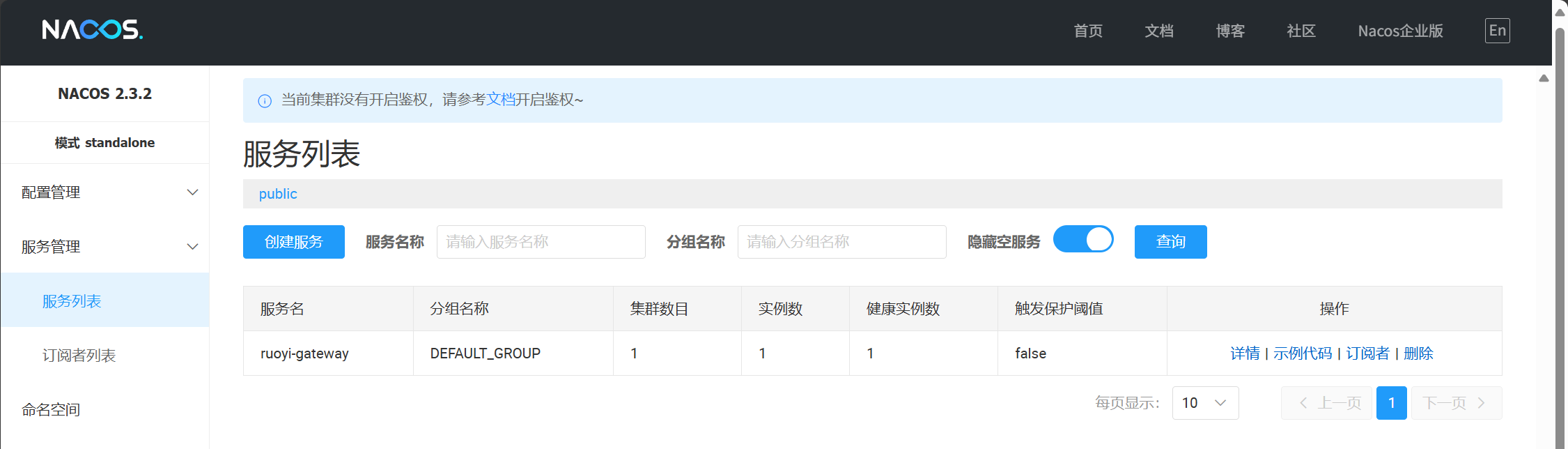Open Nacos企业版 in the top navigation
1568x449 pixels.
1400,31
